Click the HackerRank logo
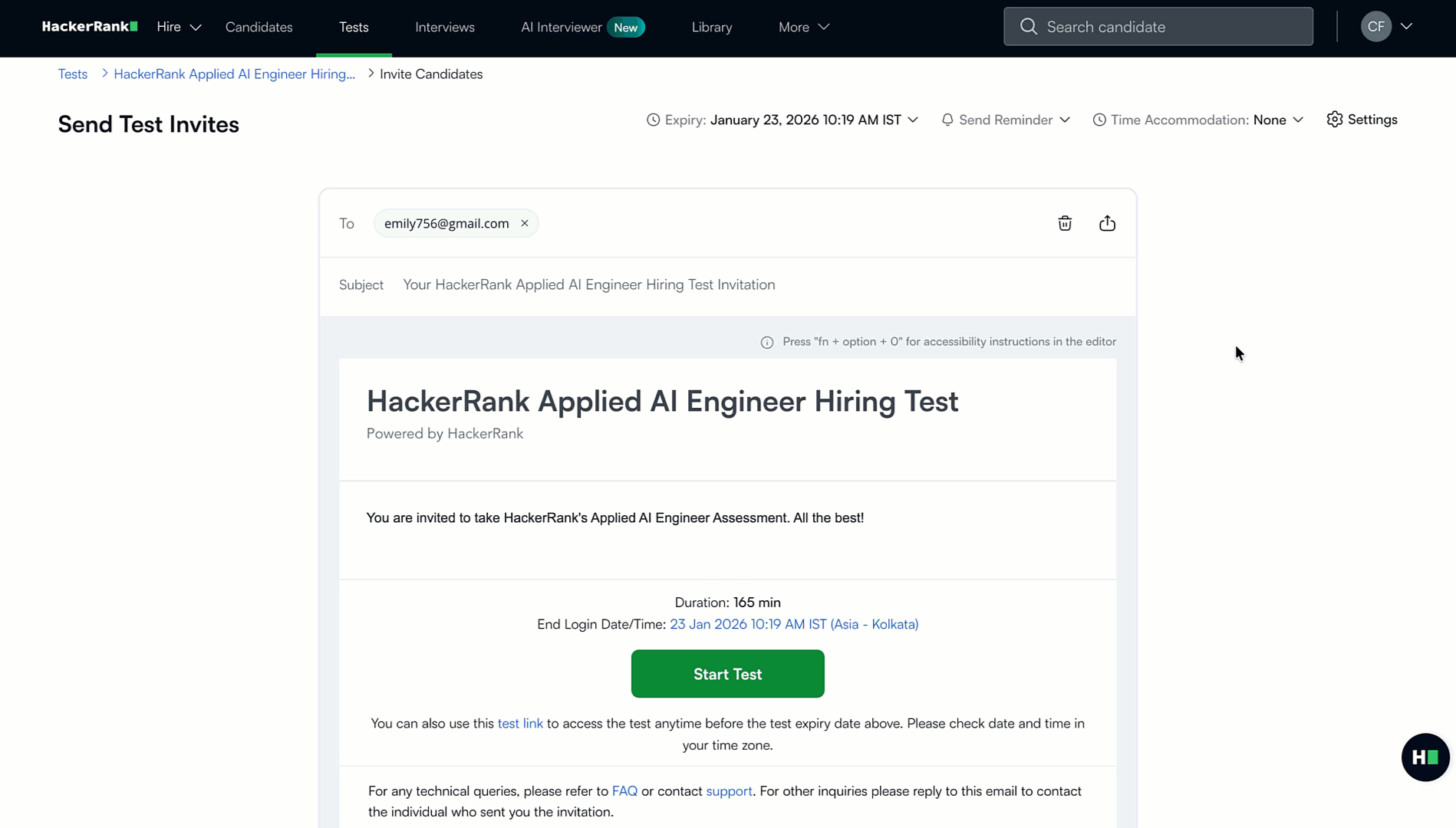 [90, 27]
